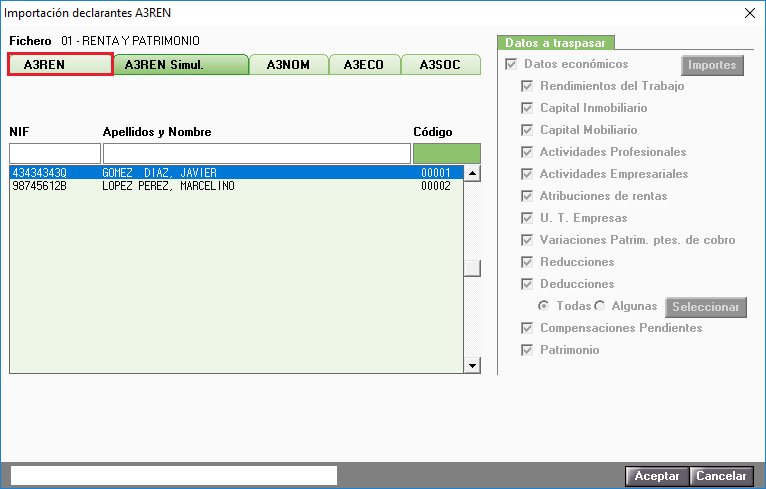The image size is (766, 489).
Task: Toggle Atribuciones de rentas checkbox
Action: 527,196
